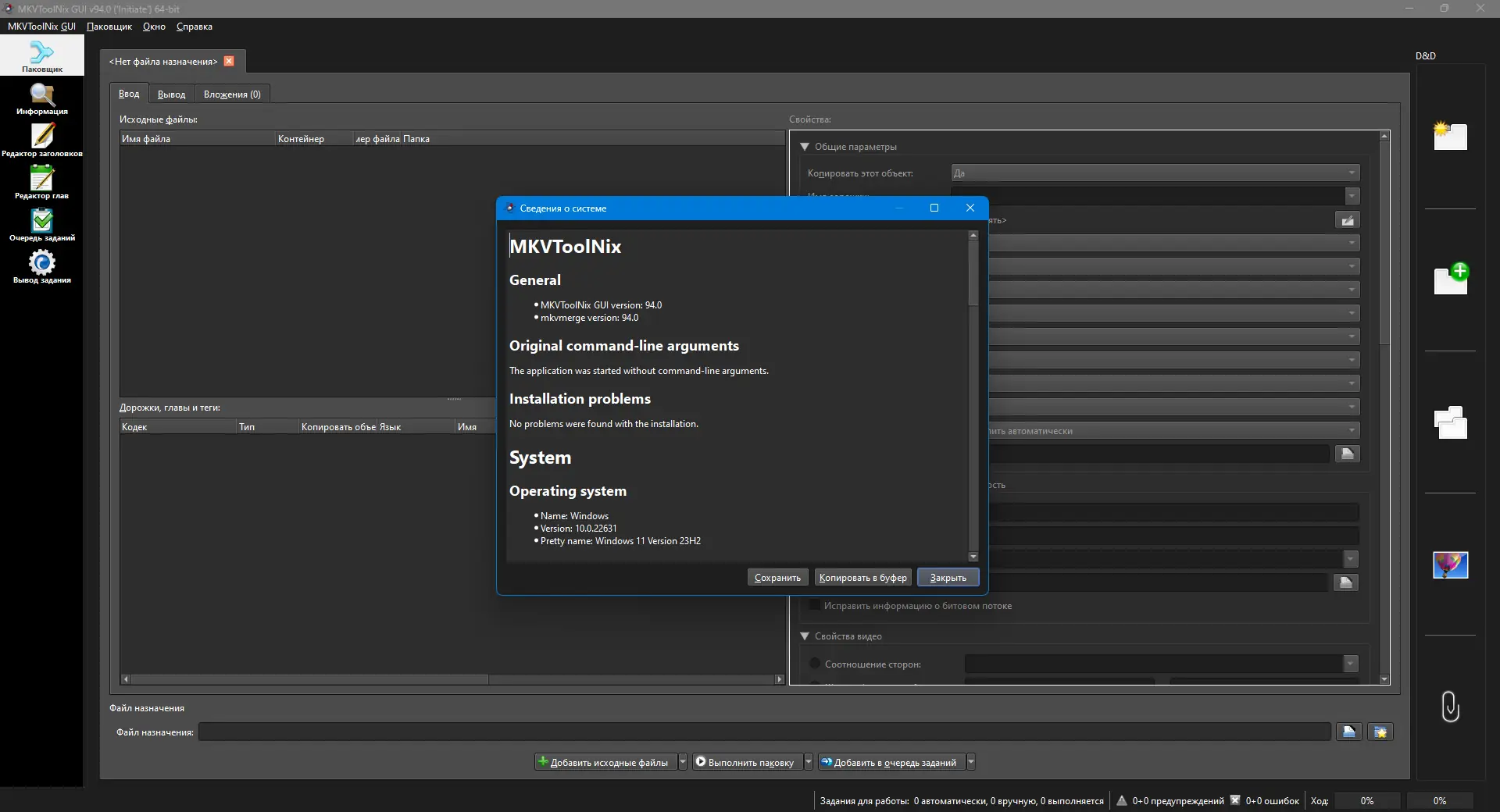
Task: Open Редактор заголовков header editor
Action: point(41,141)
